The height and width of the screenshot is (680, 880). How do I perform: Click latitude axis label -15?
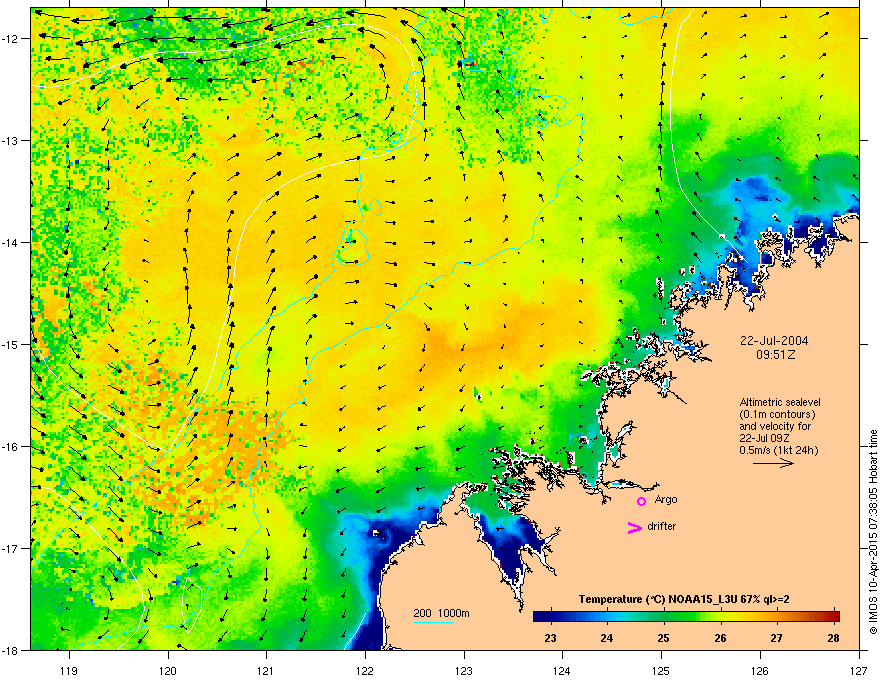coord(10,344)
